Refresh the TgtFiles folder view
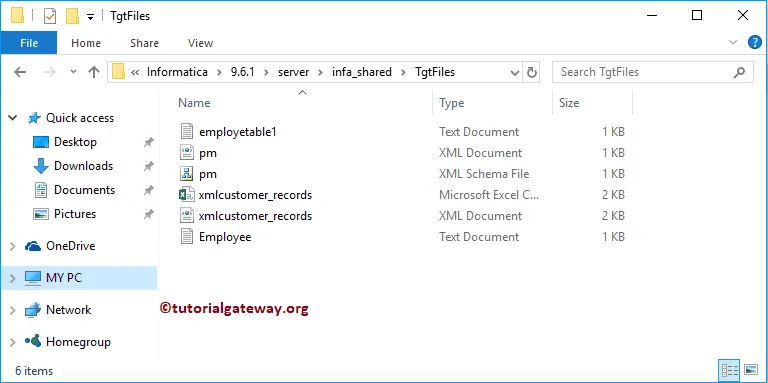768x383 pixels. coord(531,72)
